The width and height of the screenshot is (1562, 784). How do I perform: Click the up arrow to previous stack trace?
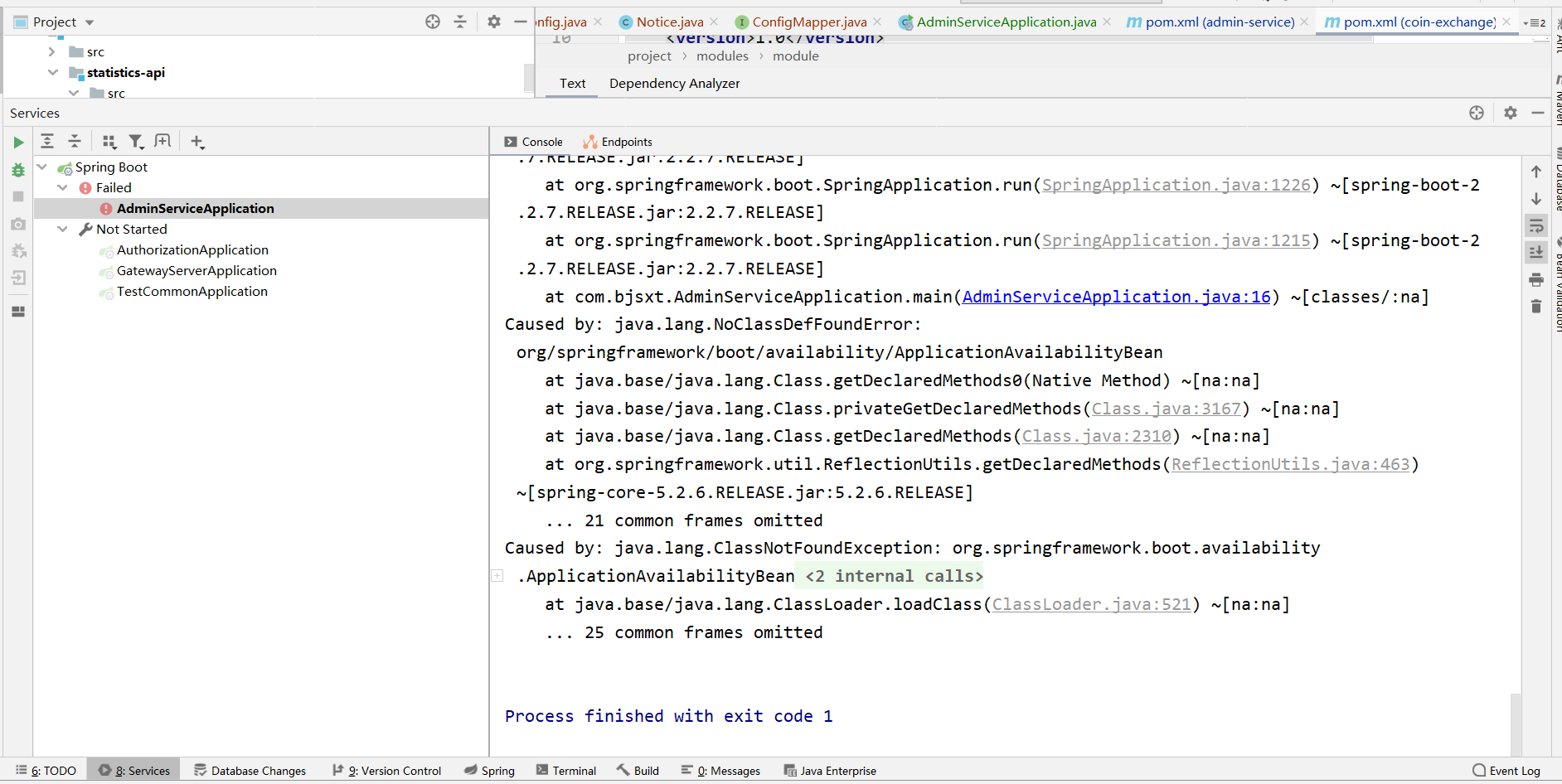pos(1536,172)
